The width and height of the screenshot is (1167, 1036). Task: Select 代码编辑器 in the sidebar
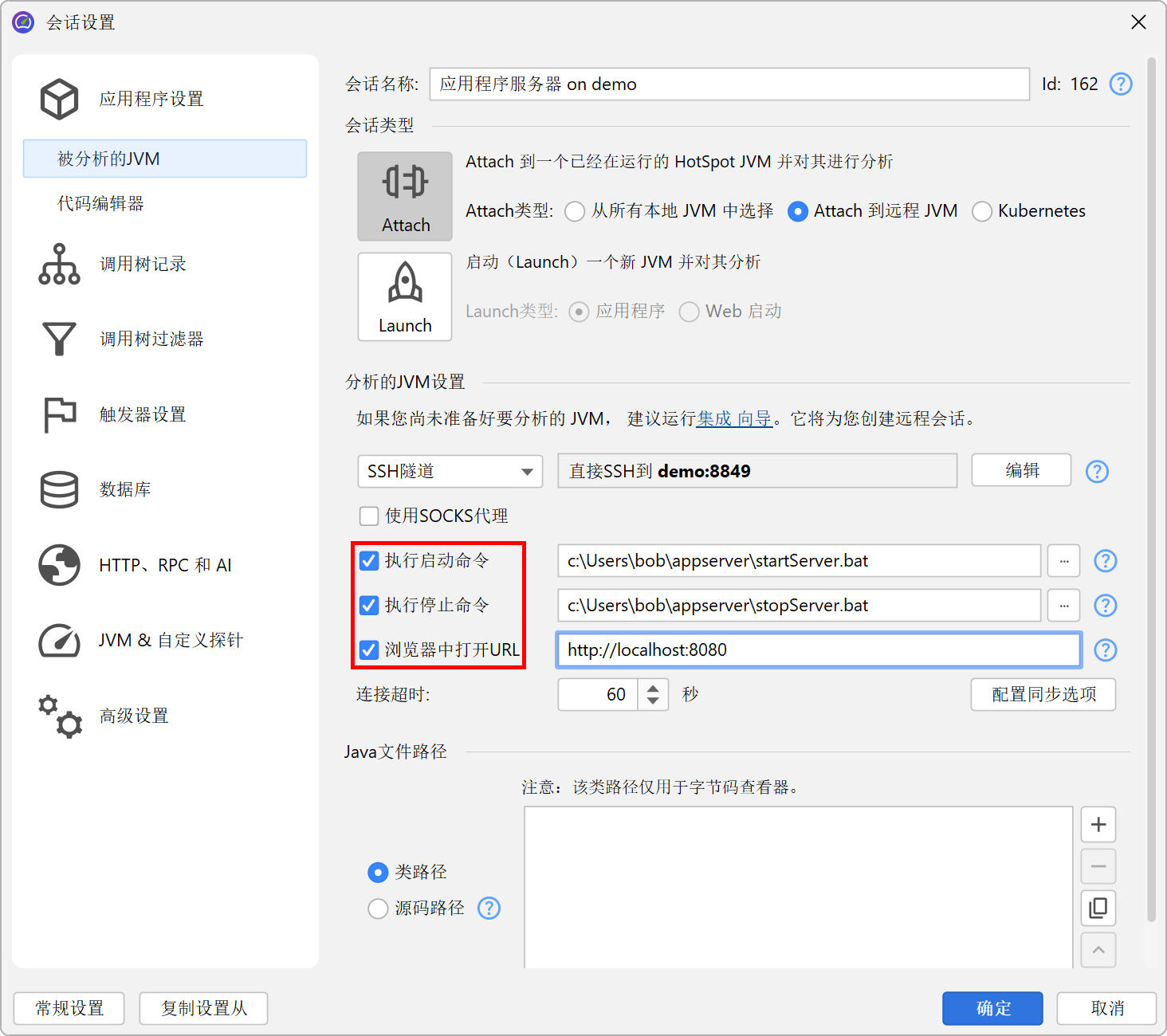click(x=100, y=203)
